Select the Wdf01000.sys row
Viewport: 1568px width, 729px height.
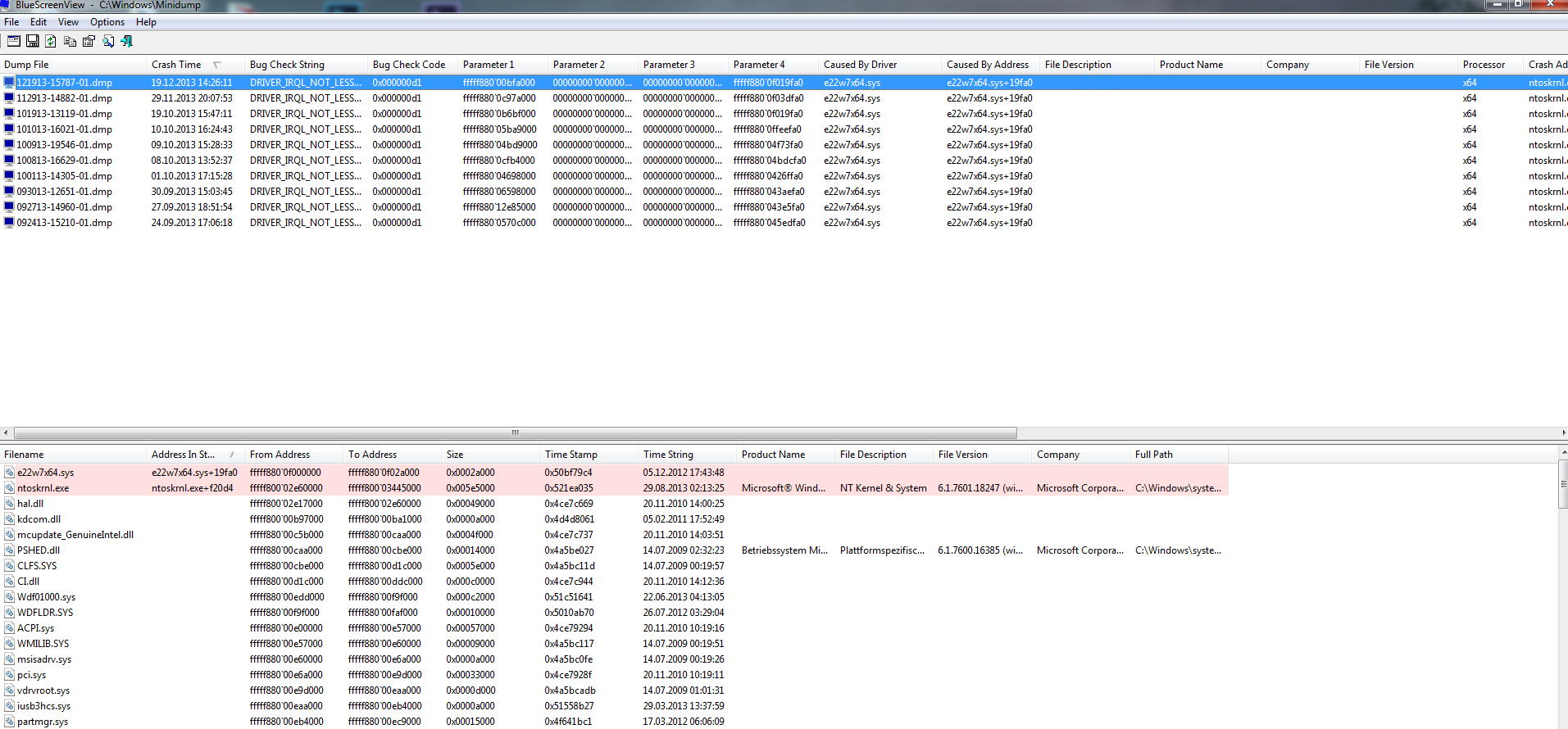[615, 597]
